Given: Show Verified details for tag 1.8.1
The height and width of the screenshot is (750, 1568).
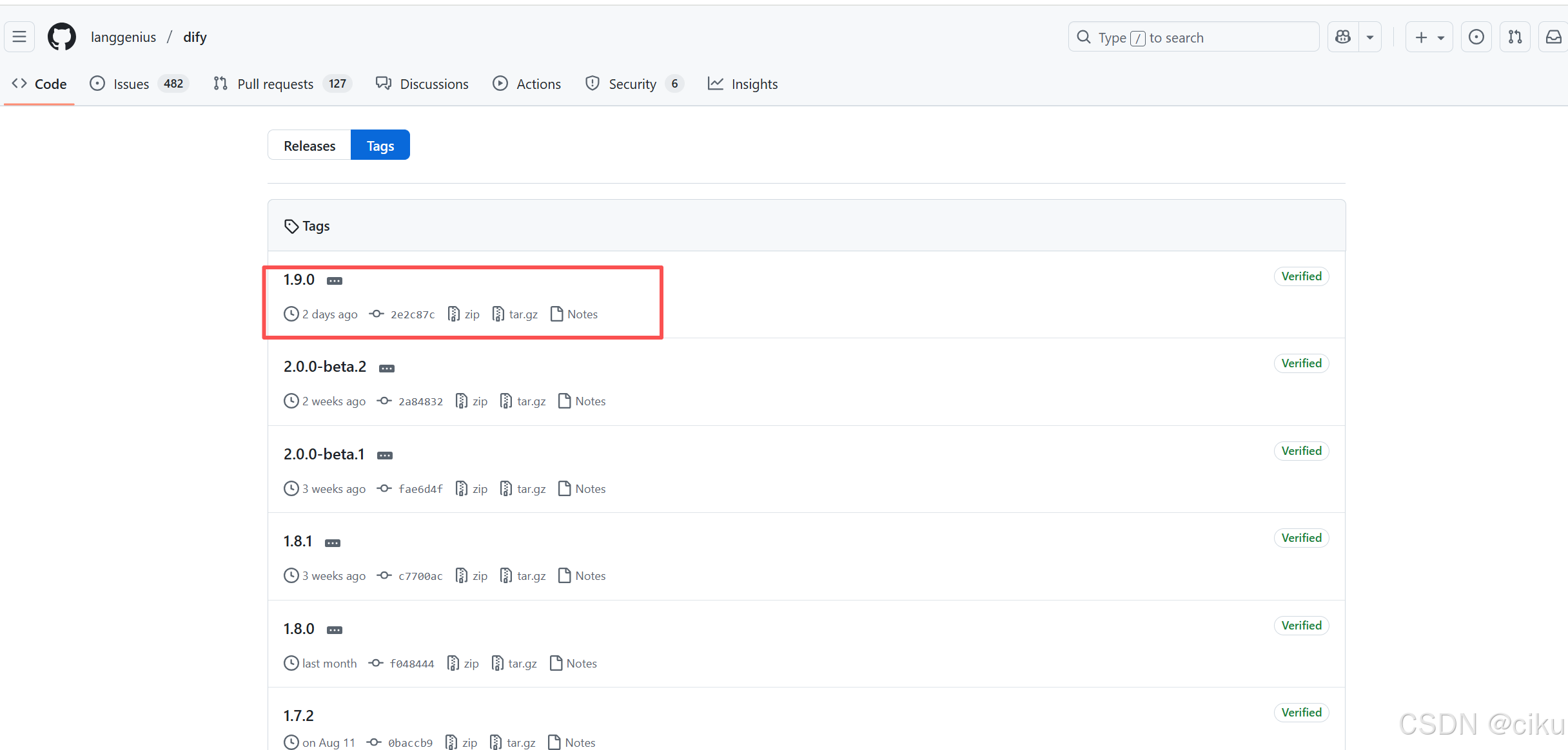Looking at the screenshot, I should [x=1301, y=538].
